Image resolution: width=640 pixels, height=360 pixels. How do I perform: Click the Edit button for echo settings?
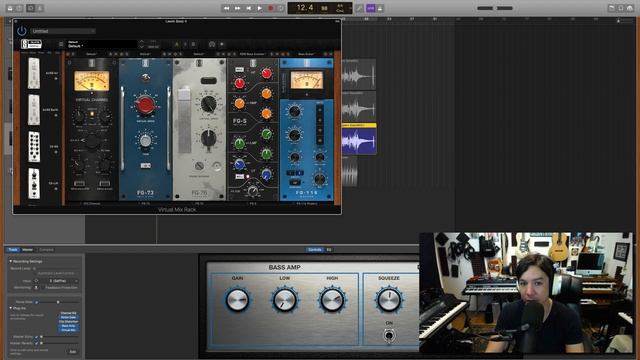(x=72, y=351)
